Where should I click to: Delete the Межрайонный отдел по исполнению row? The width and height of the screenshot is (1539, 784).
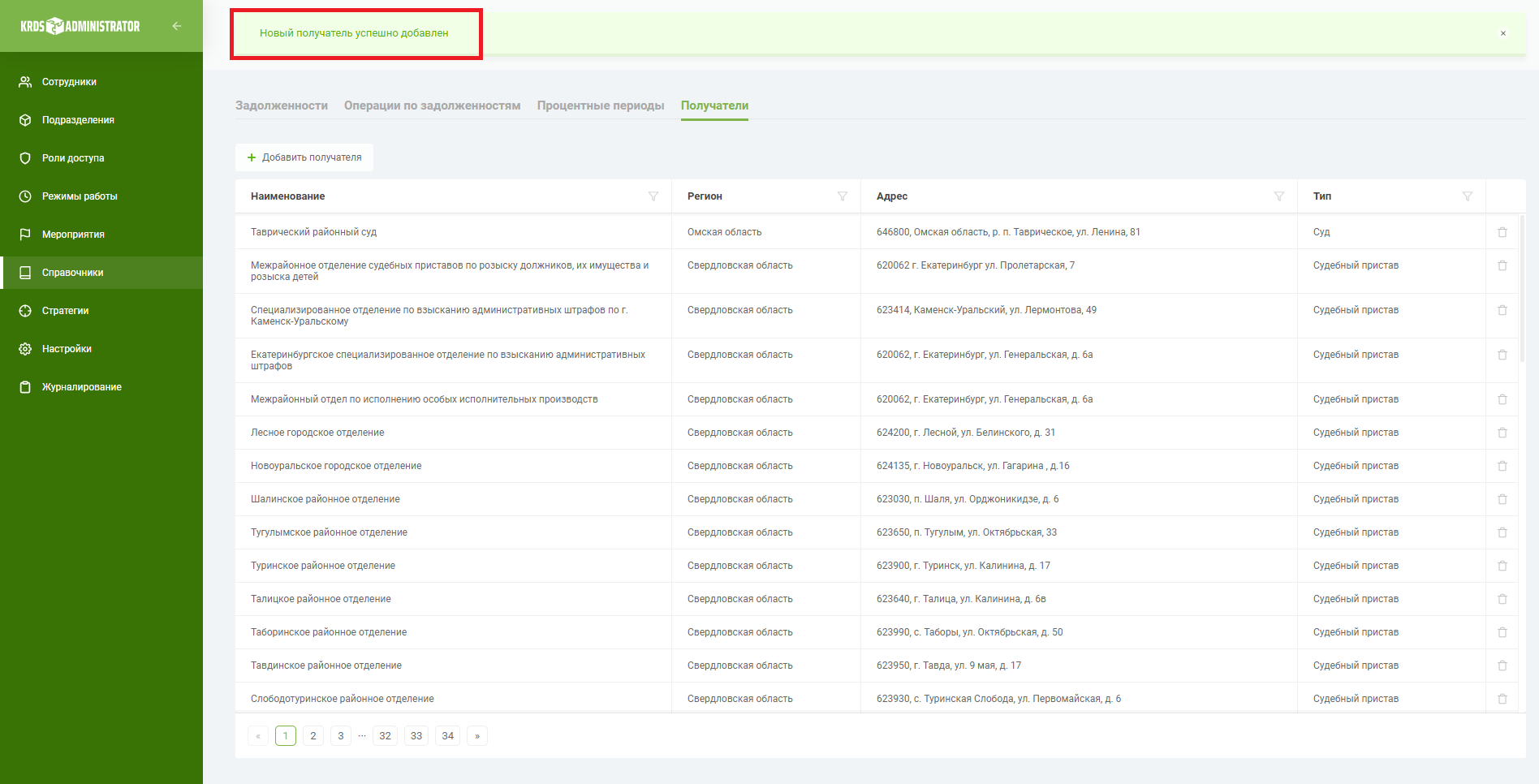click(1502, 399)
